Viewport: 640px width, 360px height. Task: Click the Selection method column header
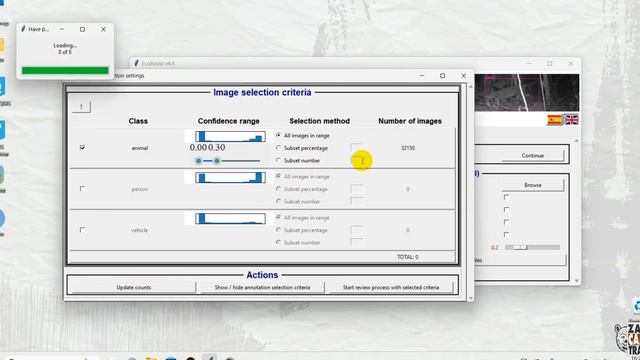(320, 121)
